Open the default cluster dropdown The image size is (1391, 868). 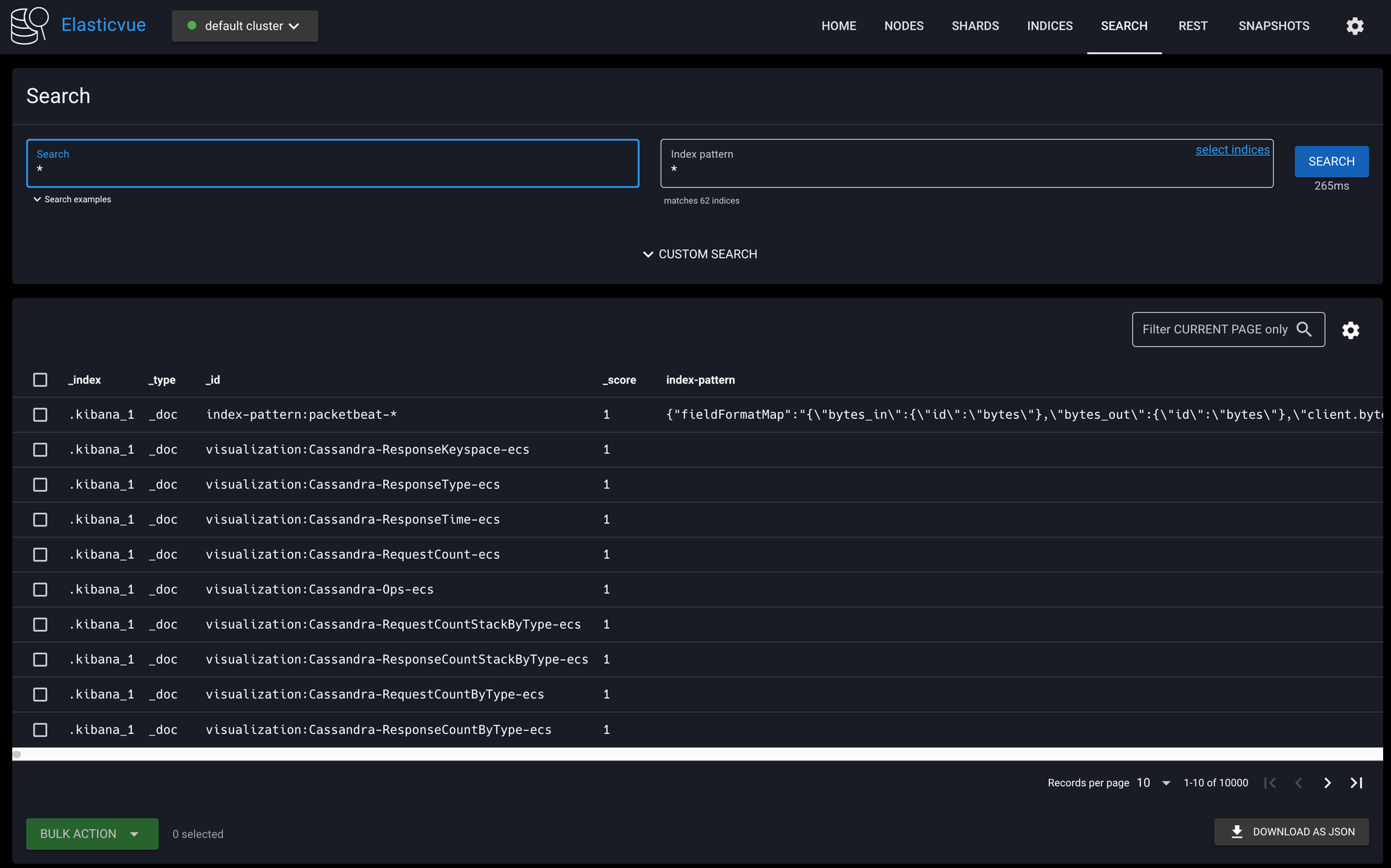[244, 26]
